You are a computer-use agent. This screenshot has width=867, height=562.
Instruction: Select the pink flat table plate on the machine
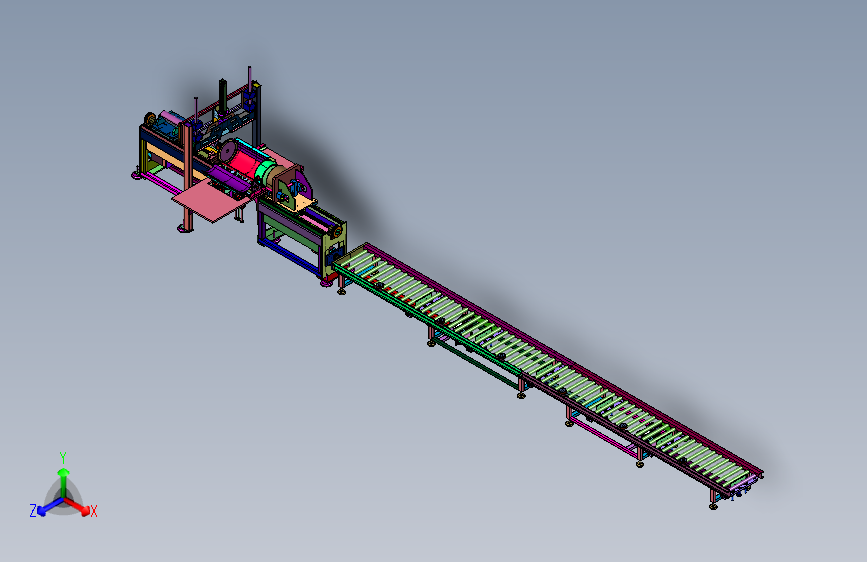(211, 200)
